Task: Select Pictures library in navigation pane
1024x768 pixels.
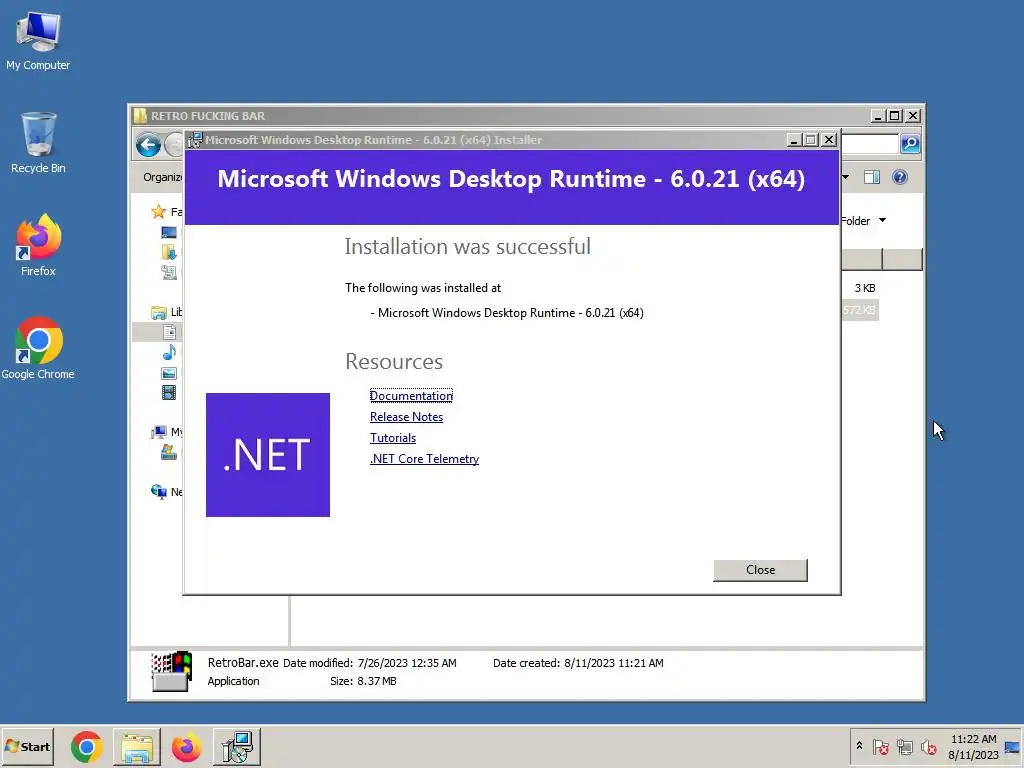Action: 169,373
